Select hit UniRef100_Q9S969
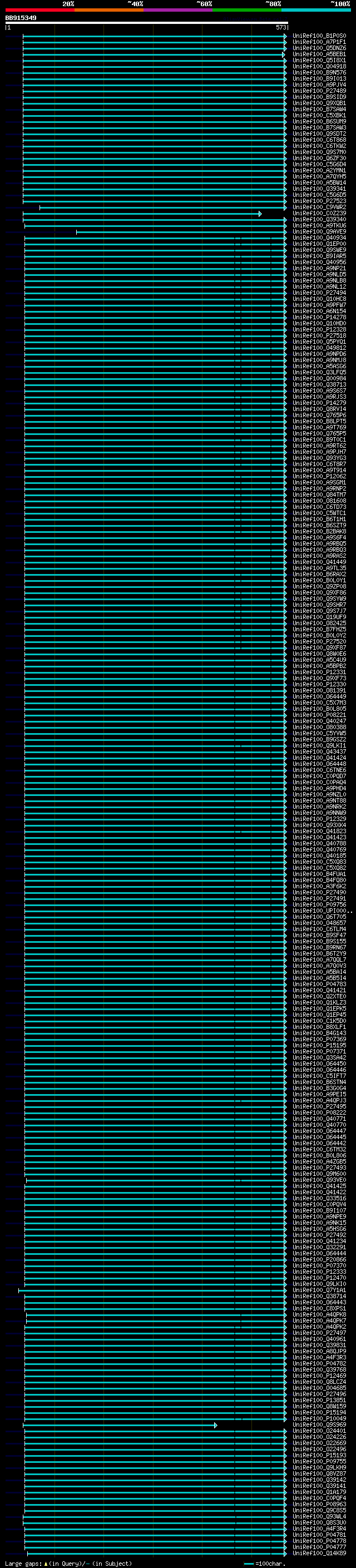The height and width of the screenshot is (1568, 356). tap(319, 1424)
